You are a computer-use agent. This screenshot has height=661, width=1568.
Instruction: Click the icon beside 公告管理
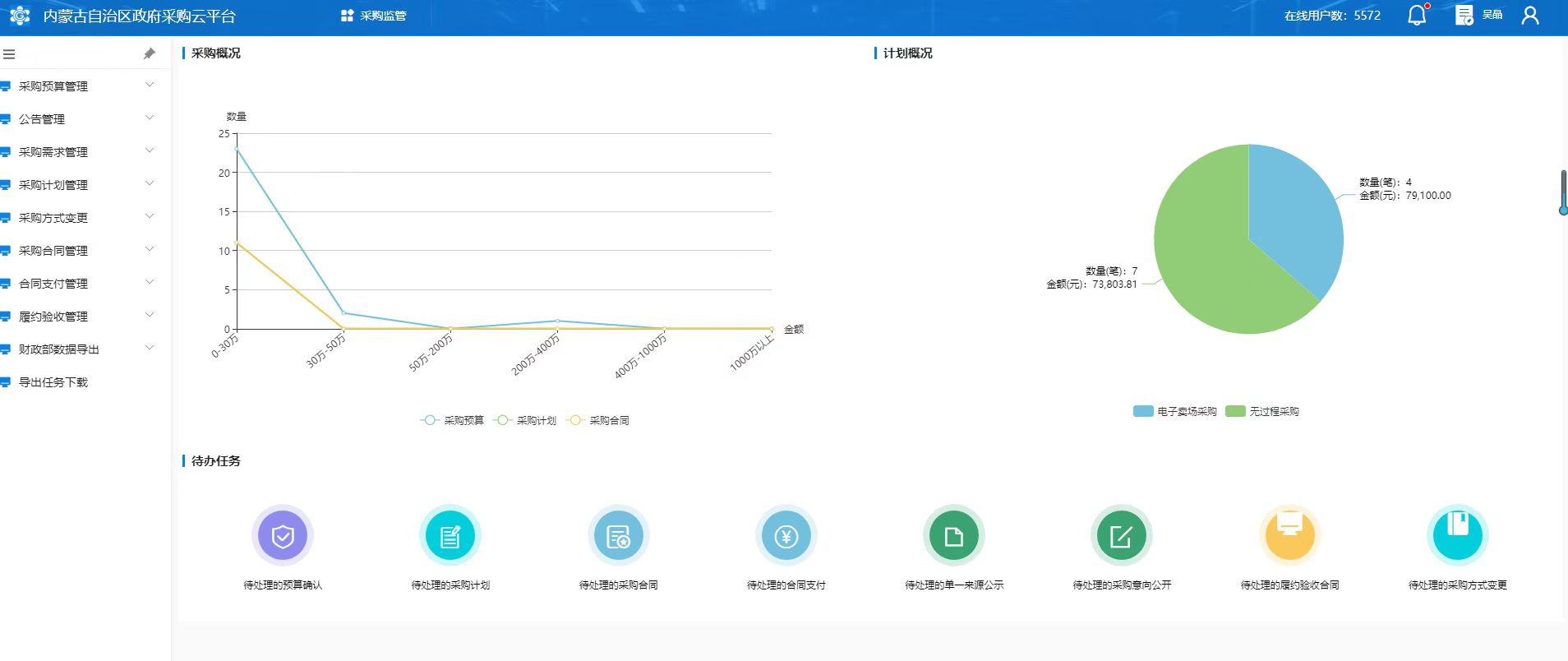5,119
